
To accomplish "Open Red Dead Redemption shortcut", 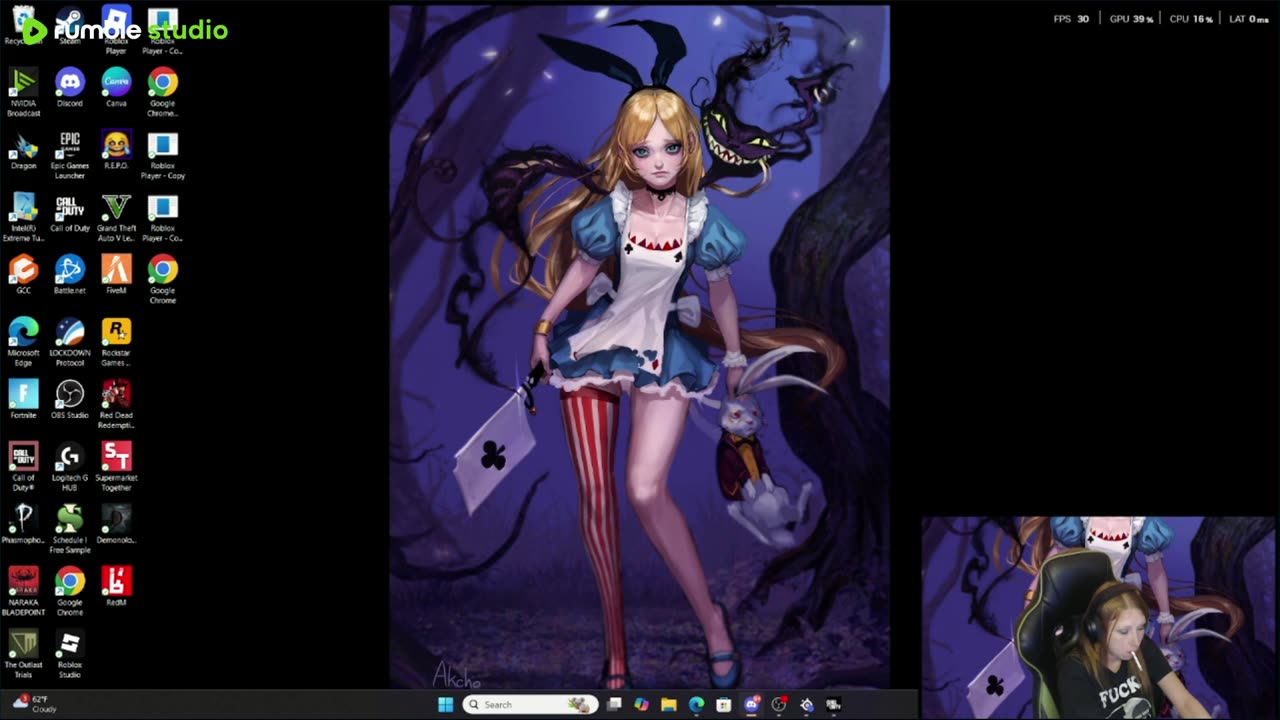I will click(116, 404).
